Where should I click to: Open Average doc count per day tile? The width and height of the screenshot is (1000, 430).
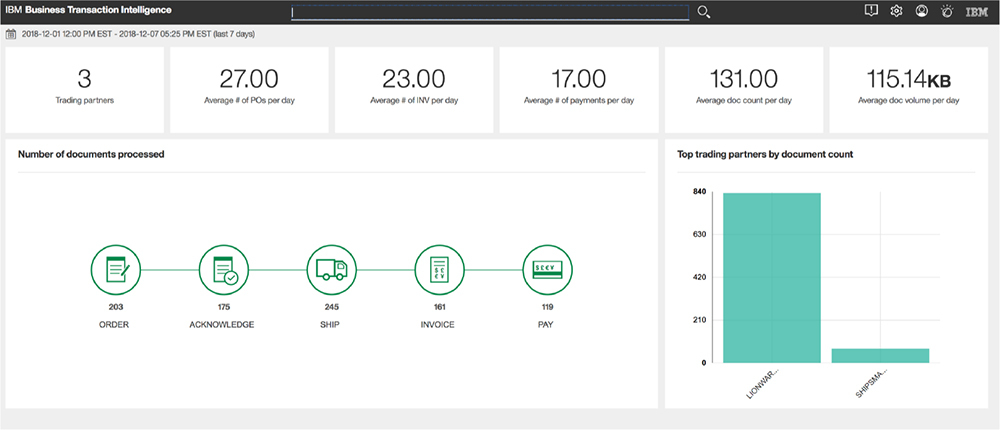click(x=744, y=90)
